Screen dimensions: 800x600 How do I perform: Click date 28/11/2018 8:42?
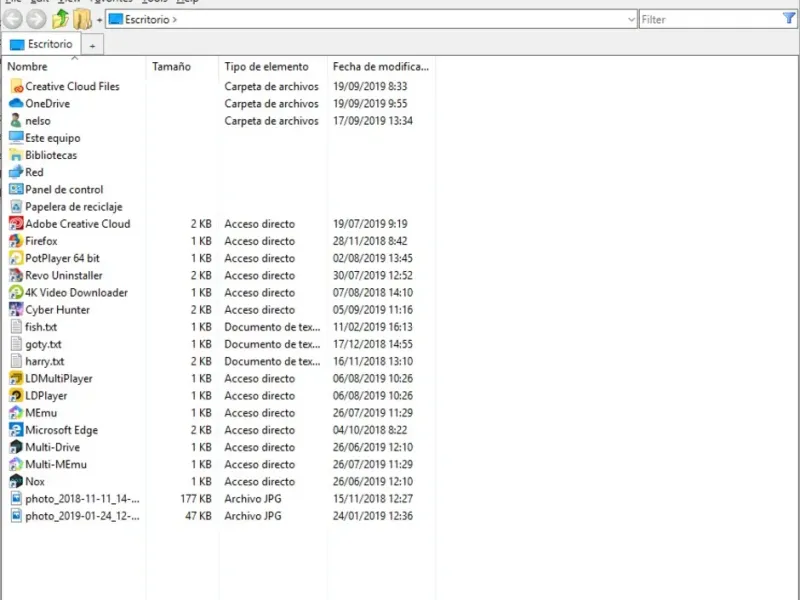click(370, 241)
